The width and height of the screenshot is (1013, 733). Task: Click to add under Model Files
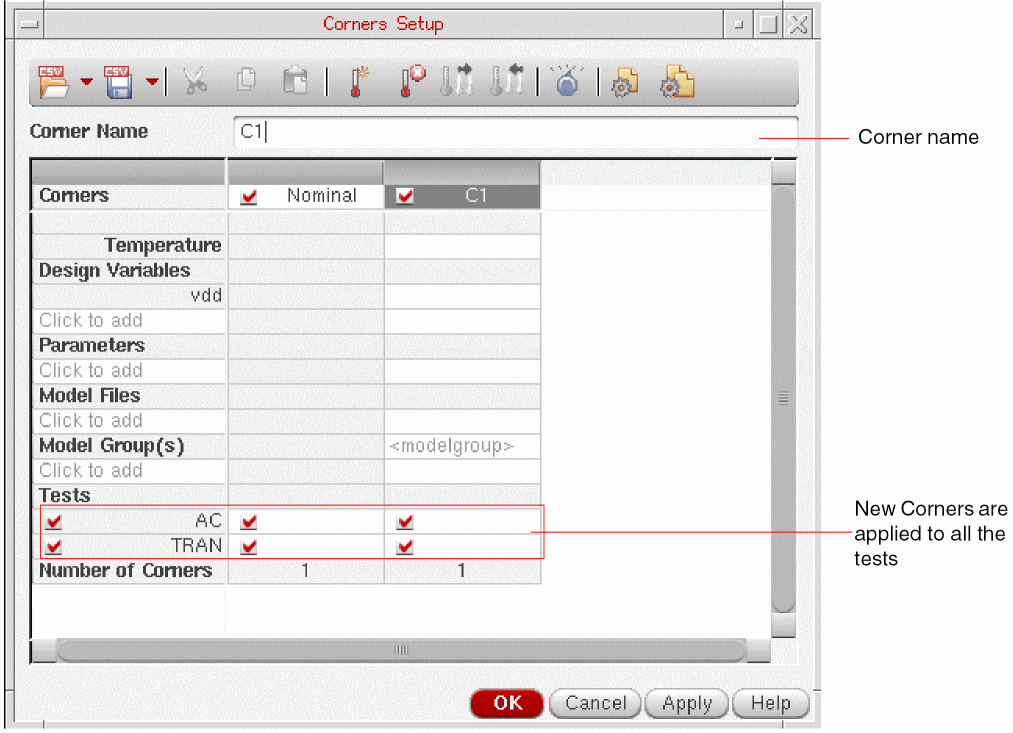(x=129, y=420)
